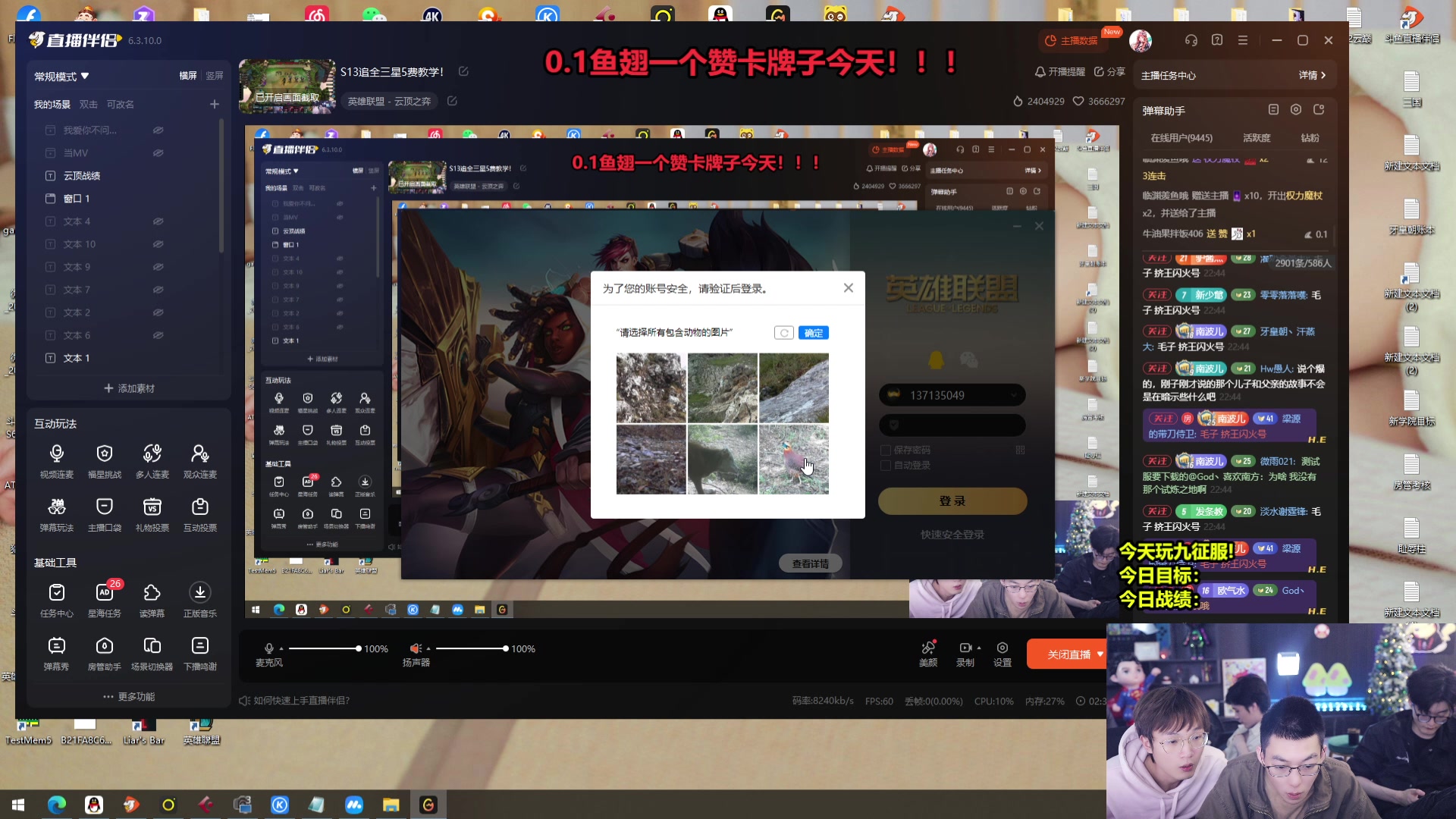Pop out the 弹幕助手 panel
This screenshot has height=819, width=1456.
(1319, 110)
